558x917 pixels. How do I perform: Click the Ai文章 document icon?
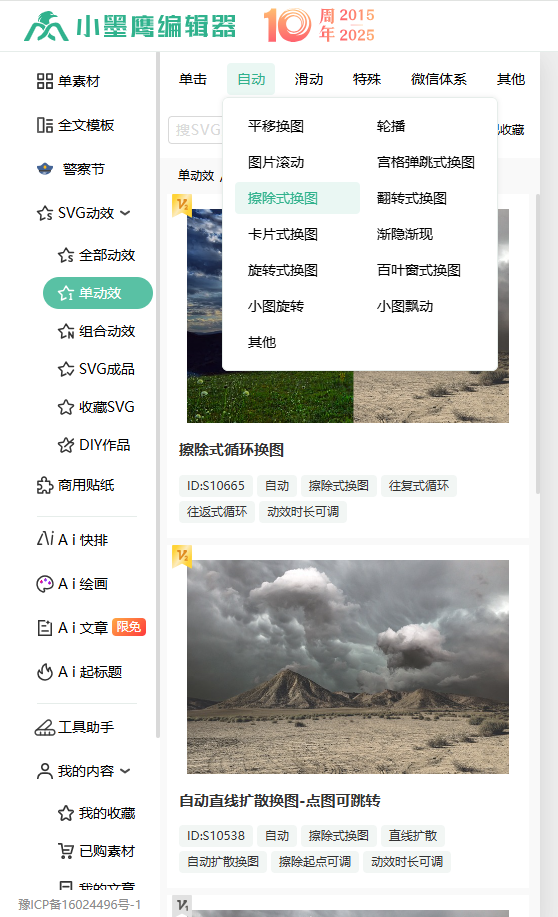45,628
